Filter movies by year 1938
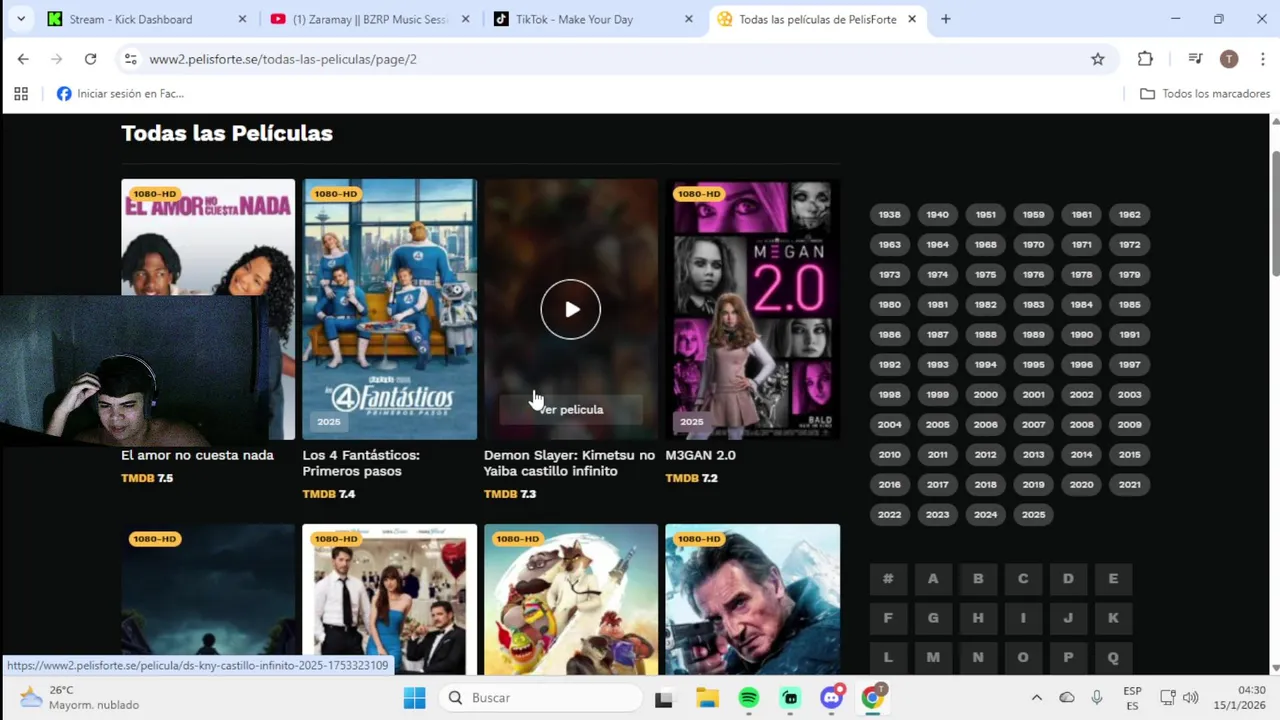This screenshot has width=1280, height=720. click(x=889, y=214)
